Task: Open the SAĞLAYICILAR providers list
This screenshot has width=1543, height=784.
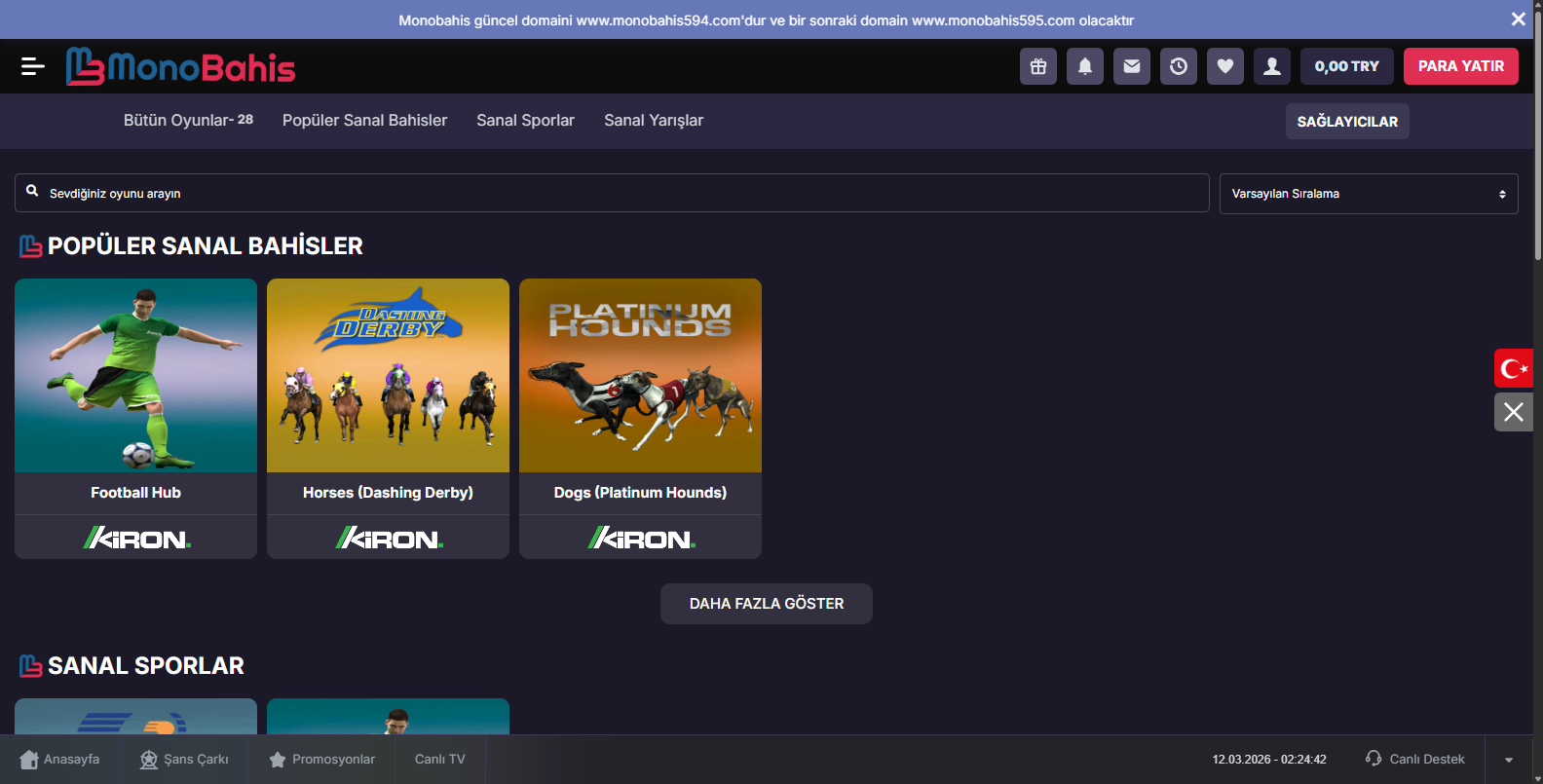Action: click(x=1346, y=122)
